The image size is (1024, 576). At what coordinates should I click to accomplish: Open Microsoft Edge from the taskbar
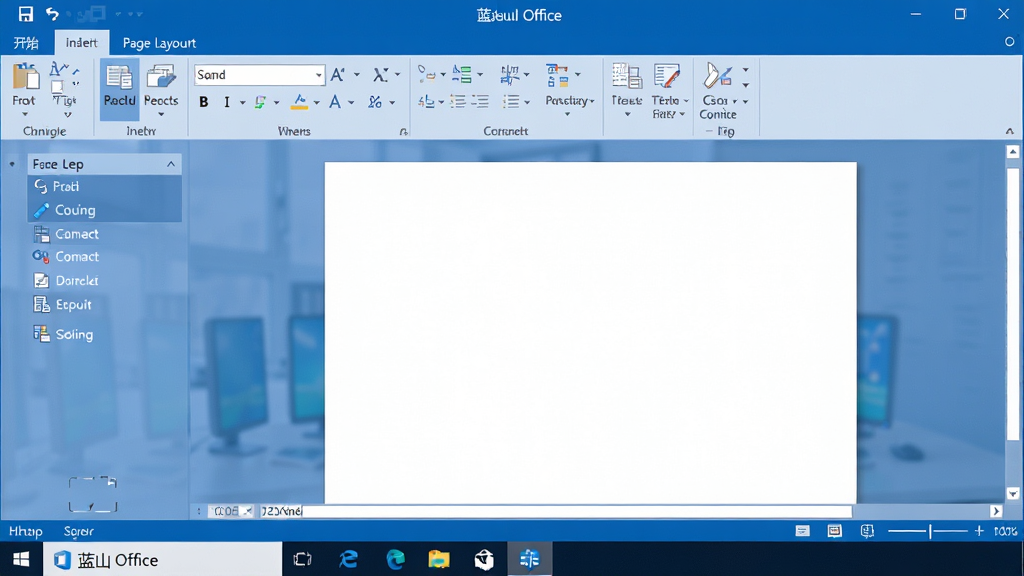tap(395, 560)
